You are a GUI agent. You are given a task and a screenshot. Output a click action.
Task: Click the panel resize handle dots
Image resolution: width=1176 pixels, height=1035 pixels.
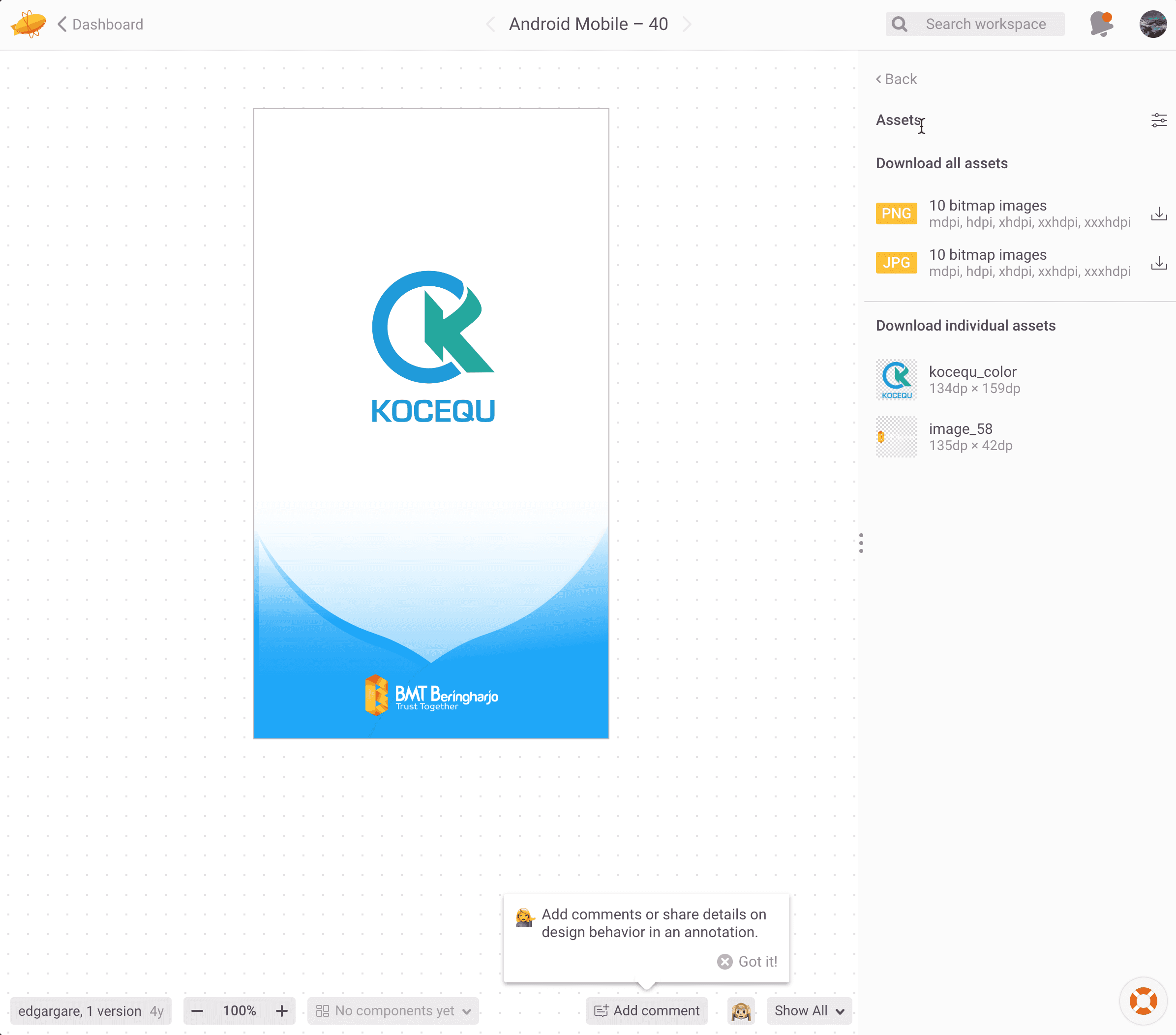pyautogui.click(x=861, y=543)
